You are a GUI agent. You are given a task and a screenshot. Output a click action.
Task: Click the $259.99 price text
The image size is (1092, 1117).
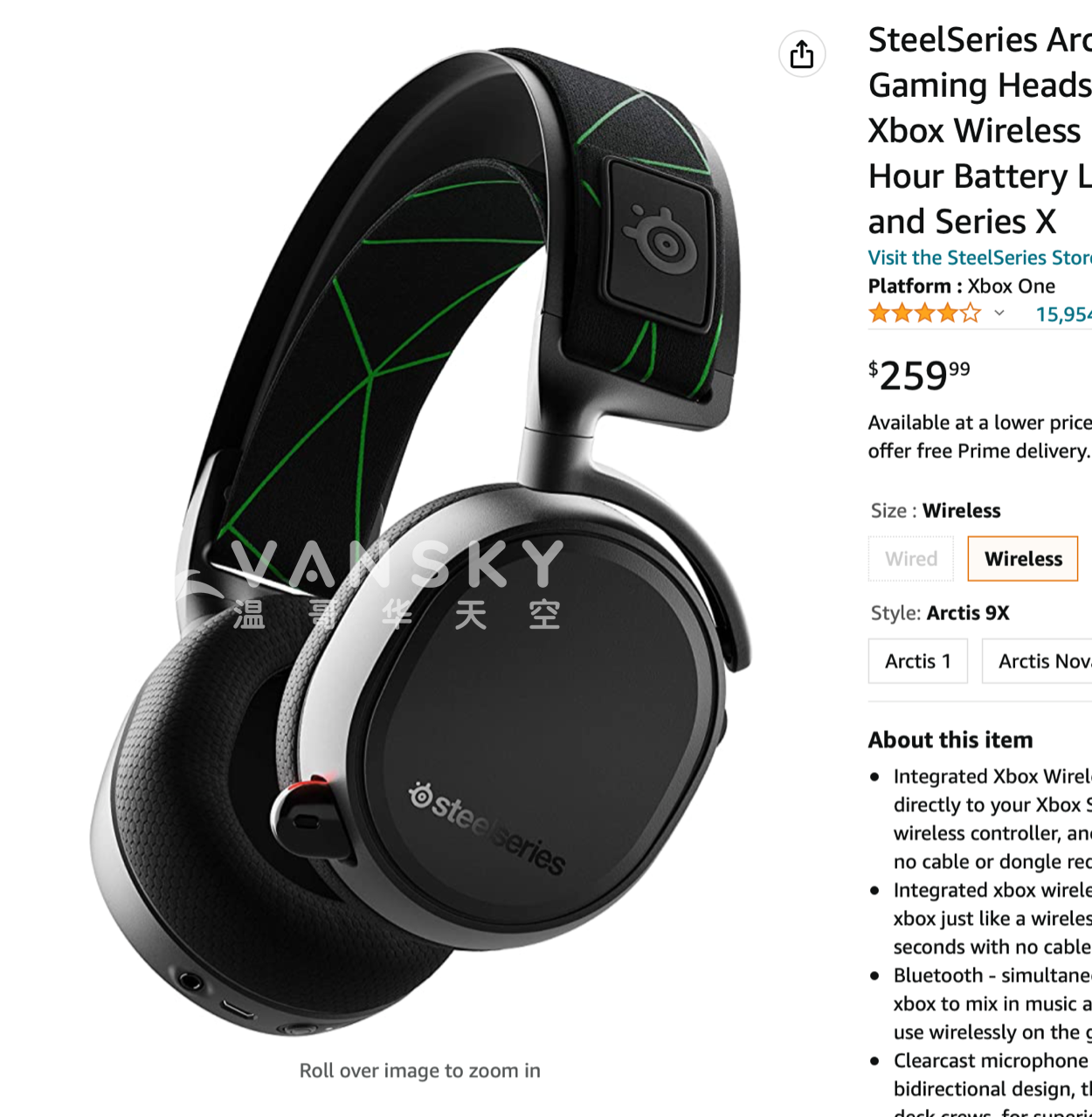point(919,376)
